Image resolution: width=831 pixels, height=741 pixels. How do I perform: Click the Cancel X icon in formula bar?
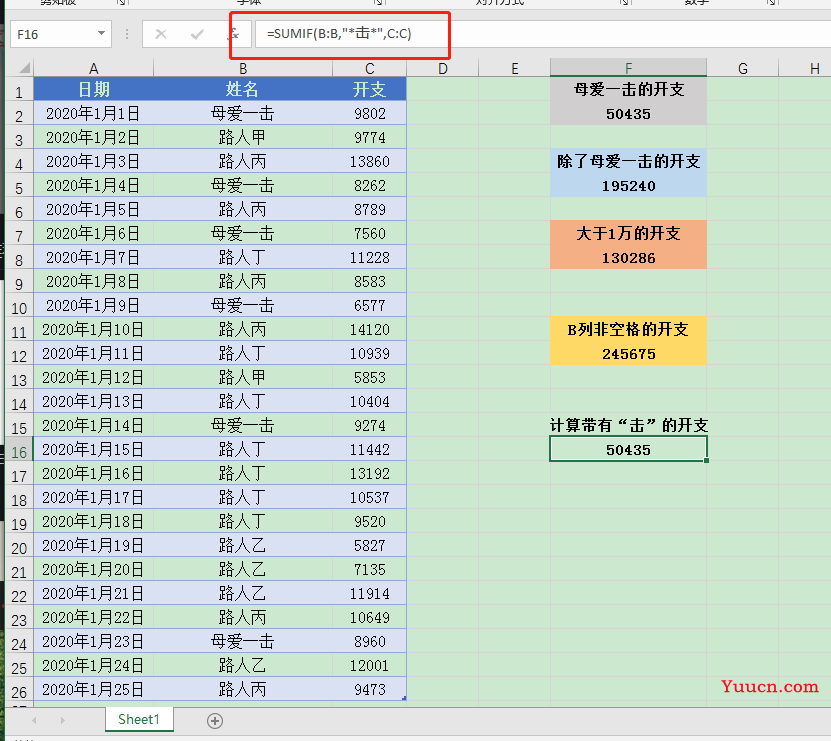point(161,34)
